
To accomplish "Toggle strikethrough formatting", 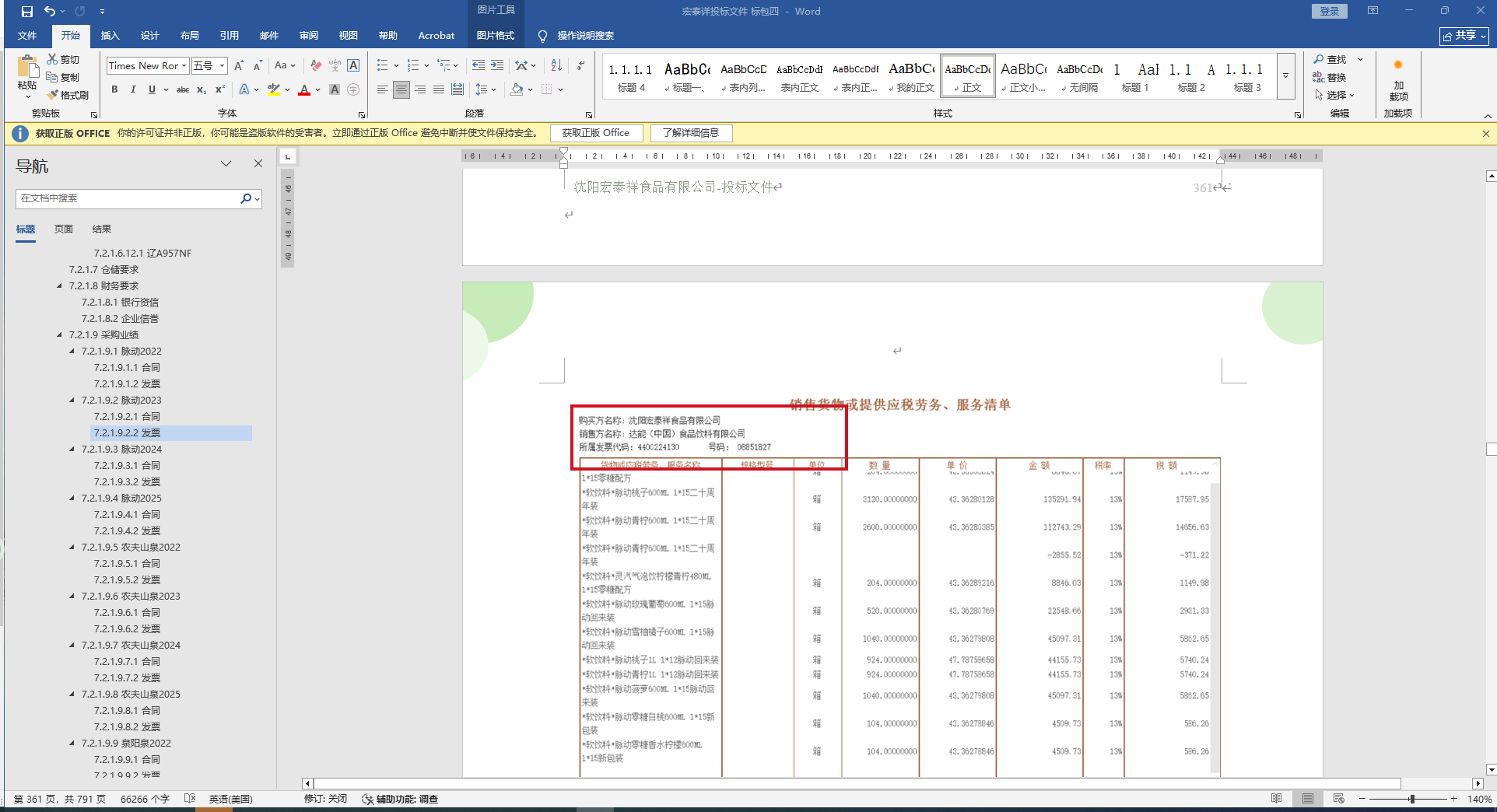I will pos(183,90).
